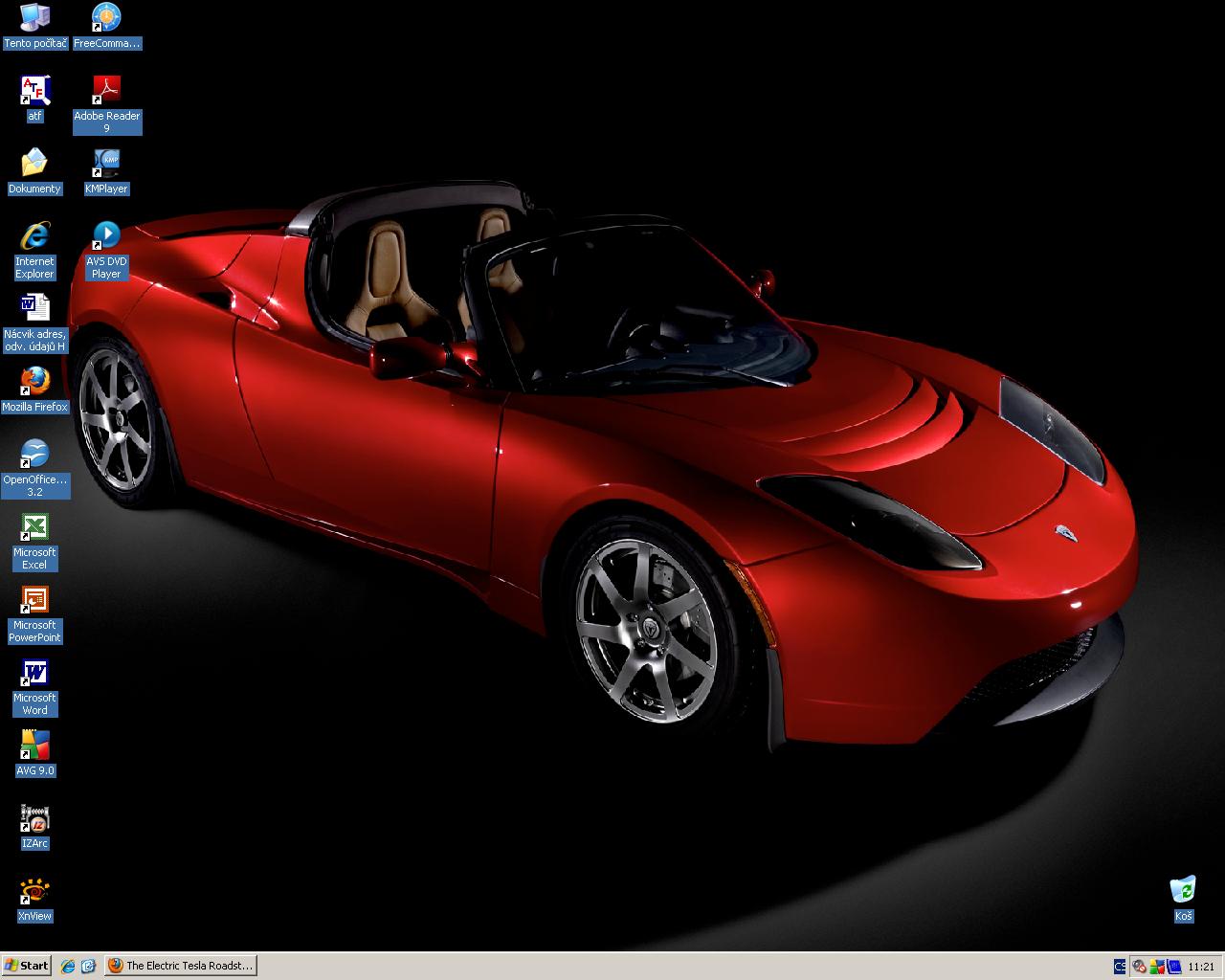Screen dimensions: 1225x980
Task: Click the OpenOffice 3.2 shortcut
Action: [34, 454]
